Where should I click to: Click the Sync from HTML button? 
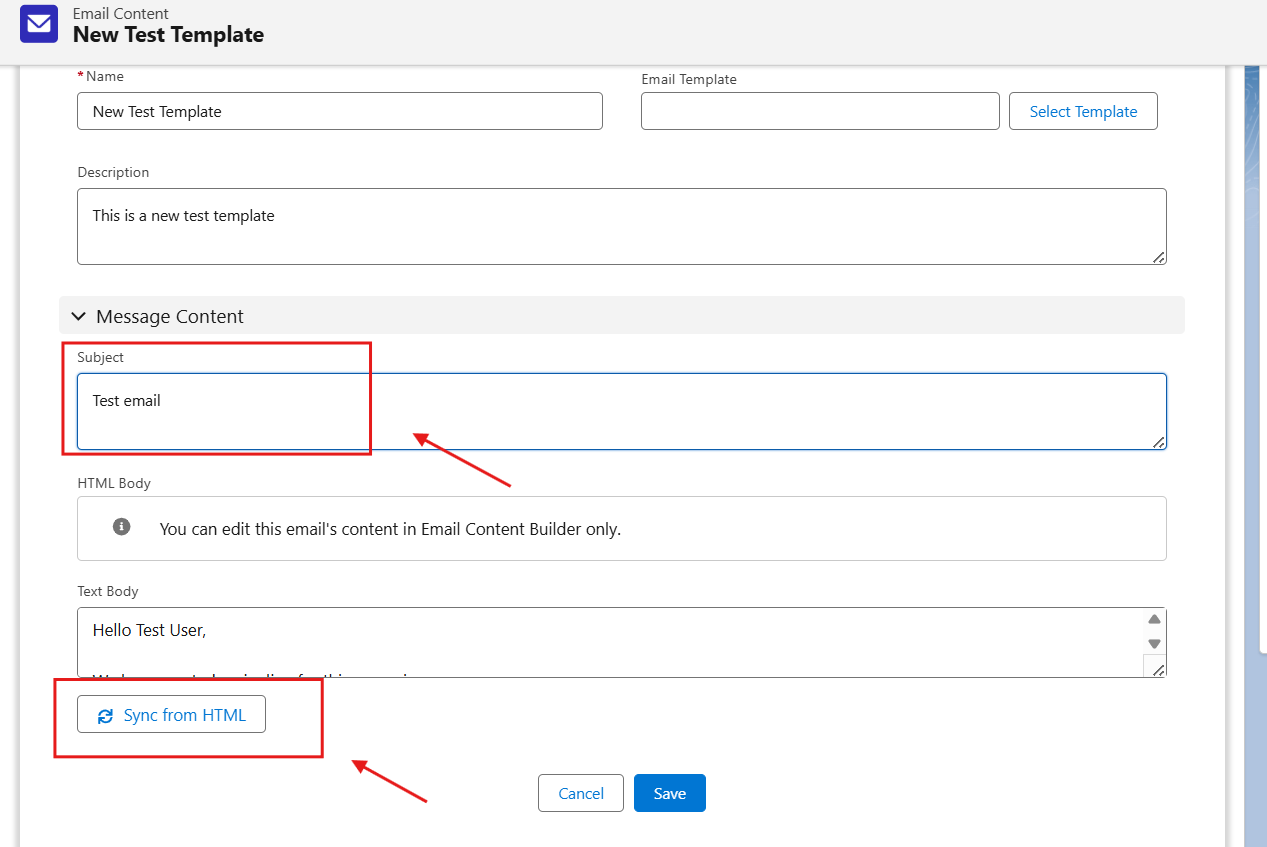pyautogui.click(x=171, y=715)
